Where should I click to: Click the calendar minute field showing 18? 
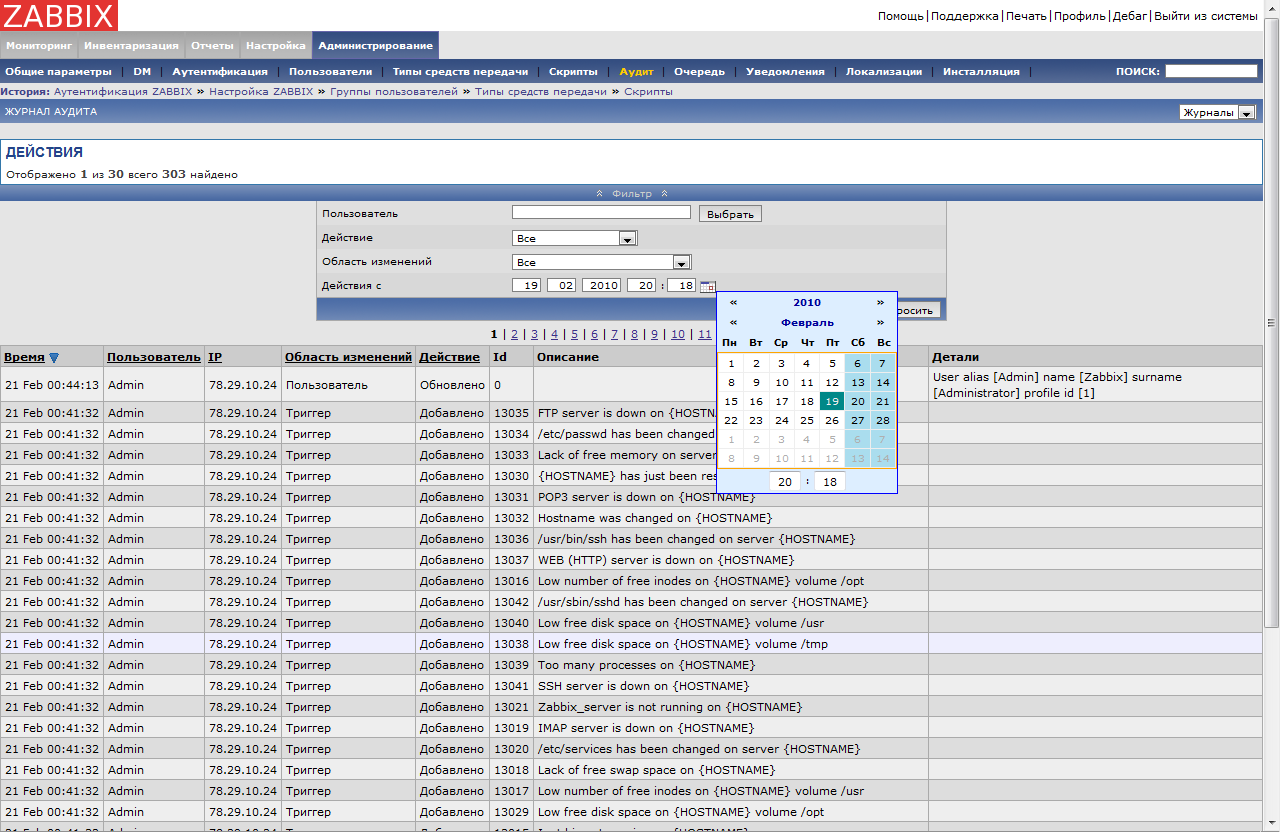click(830, 482)
